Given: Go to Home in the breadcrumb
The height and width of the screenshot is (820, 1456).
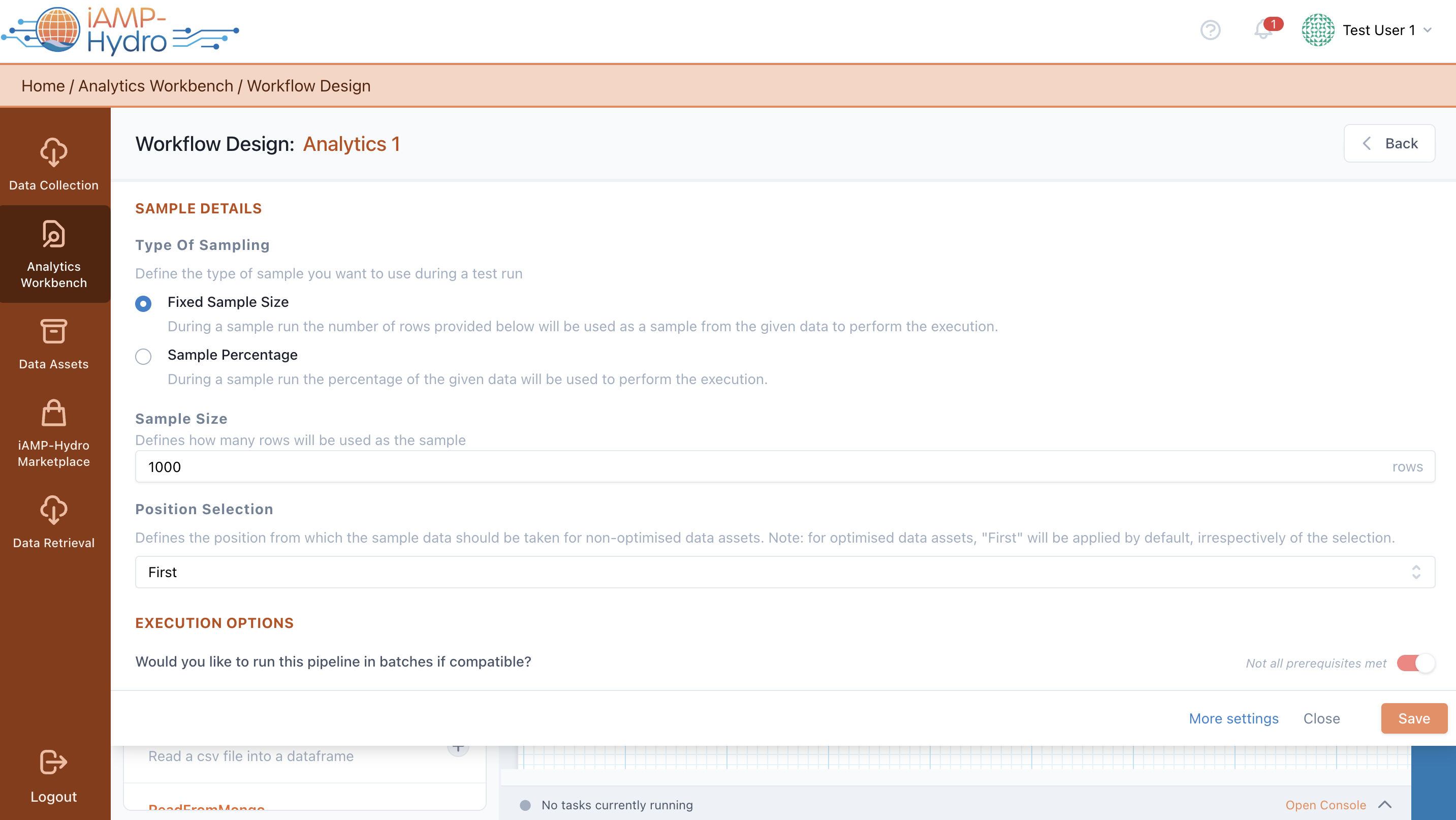Looking at the screenshot, I should (x=43, y=86).
